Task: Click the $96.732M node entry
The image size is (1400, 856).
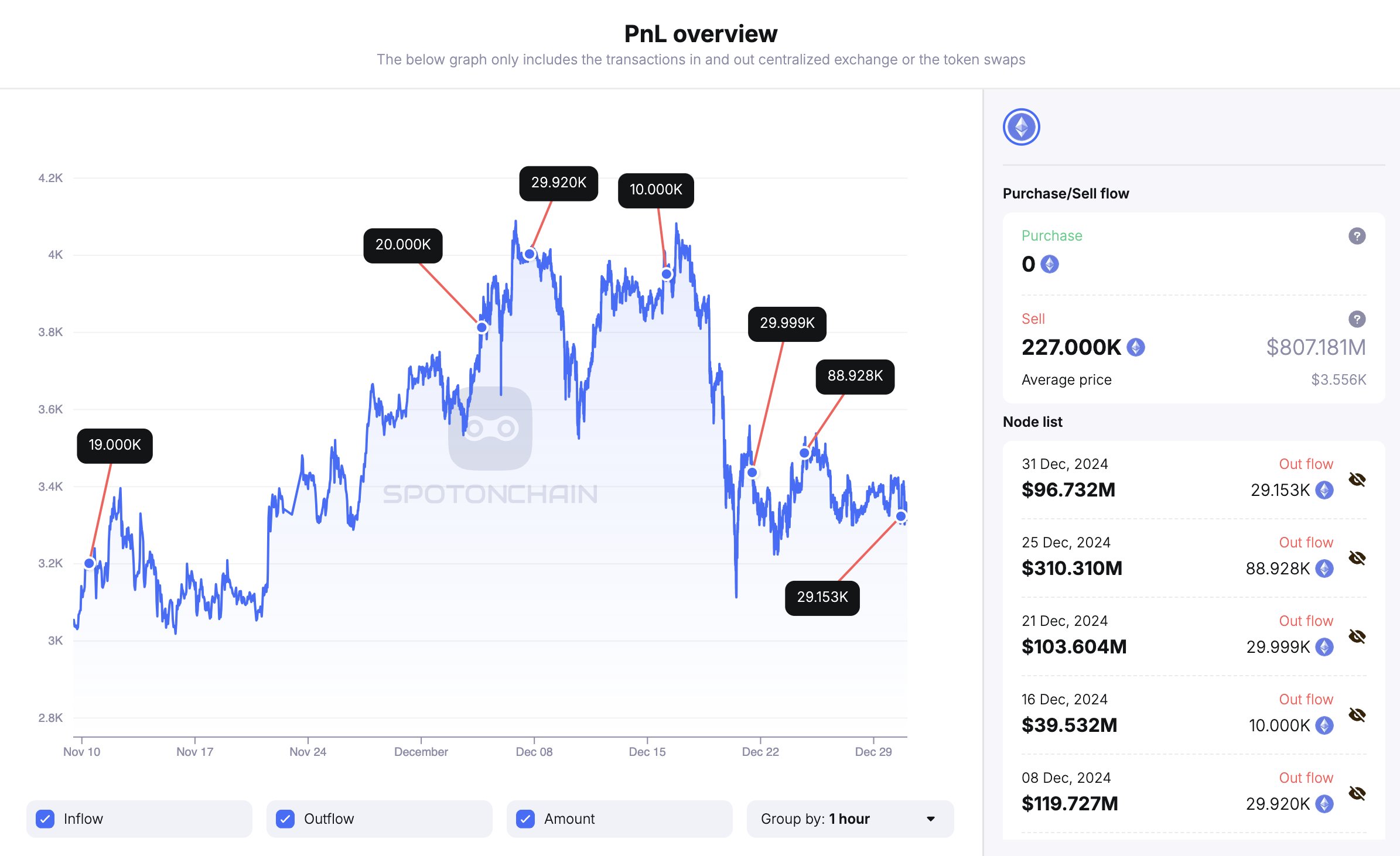Action: [1068, 489]
